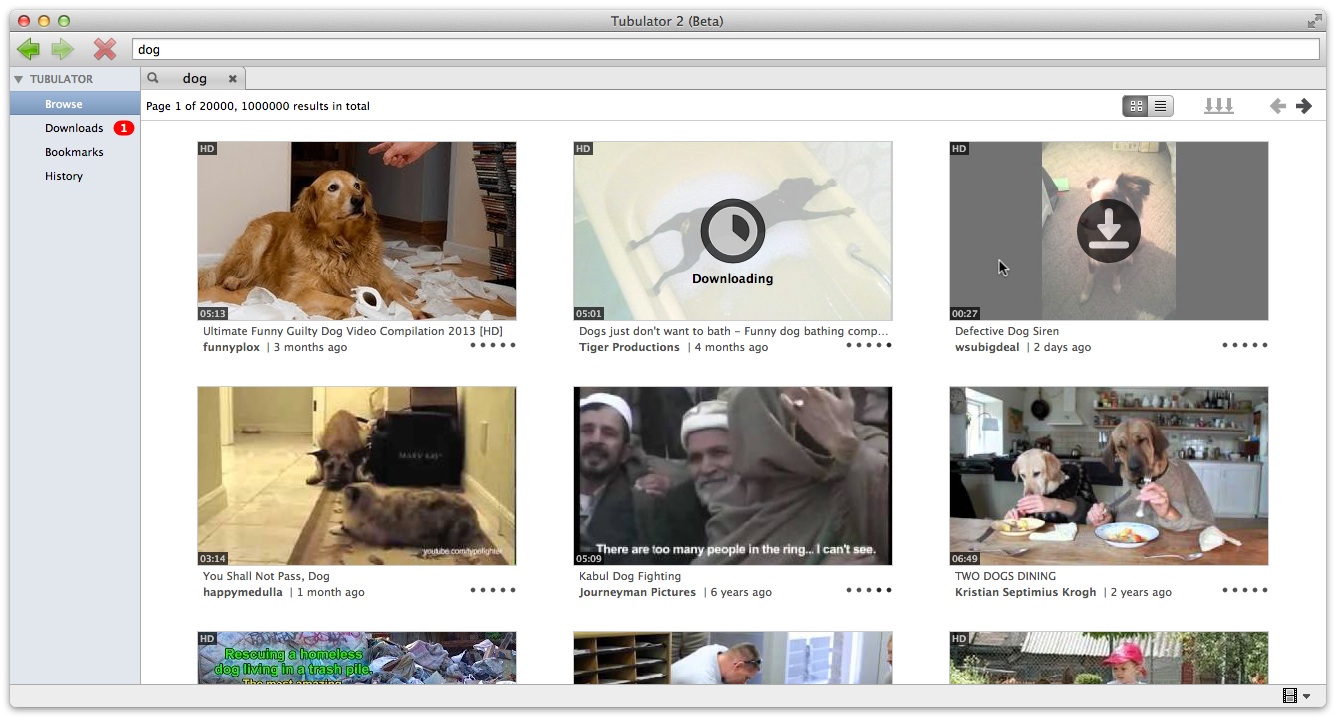
Task: Click the Downloading progress icon on bath video
Action: (733, 231)
